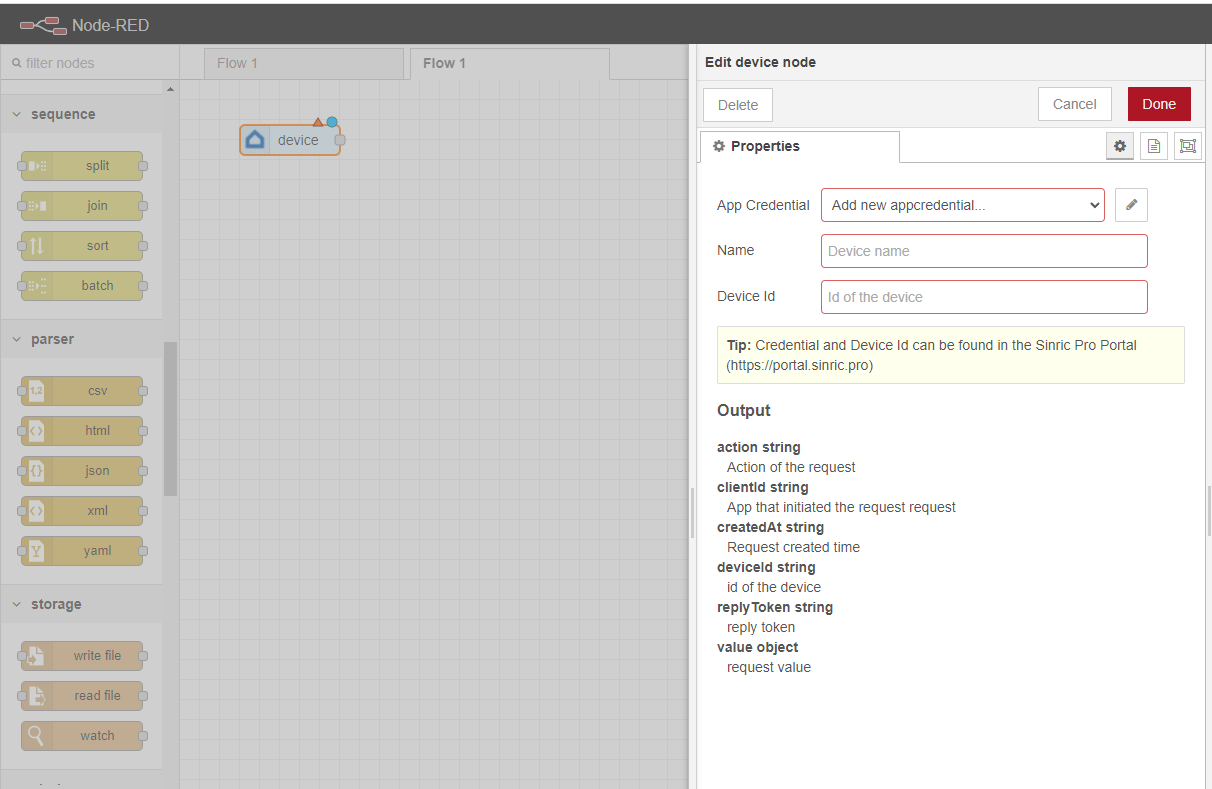Select the join node in the palette
This screenshot has height=789, width=1212.
click(82, 206)
